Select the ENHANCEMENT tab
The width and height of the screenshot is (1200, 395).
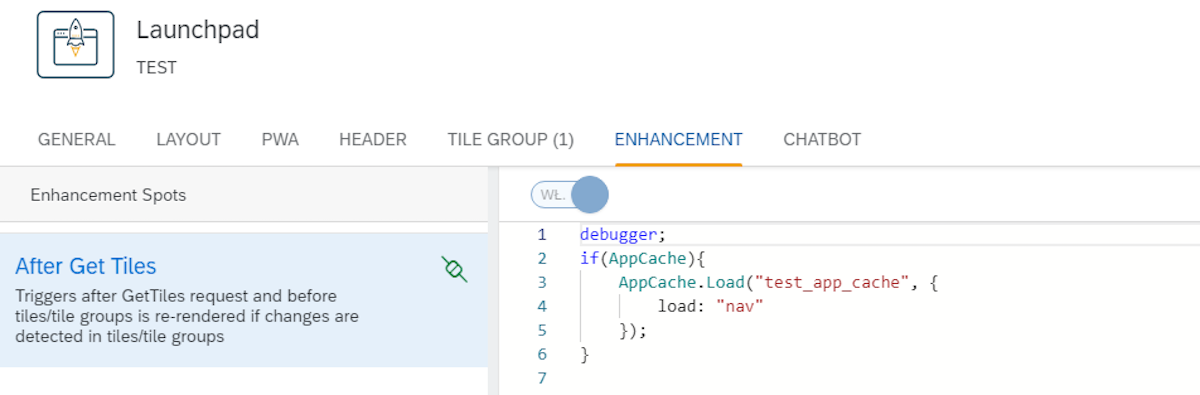click(678, 140)
